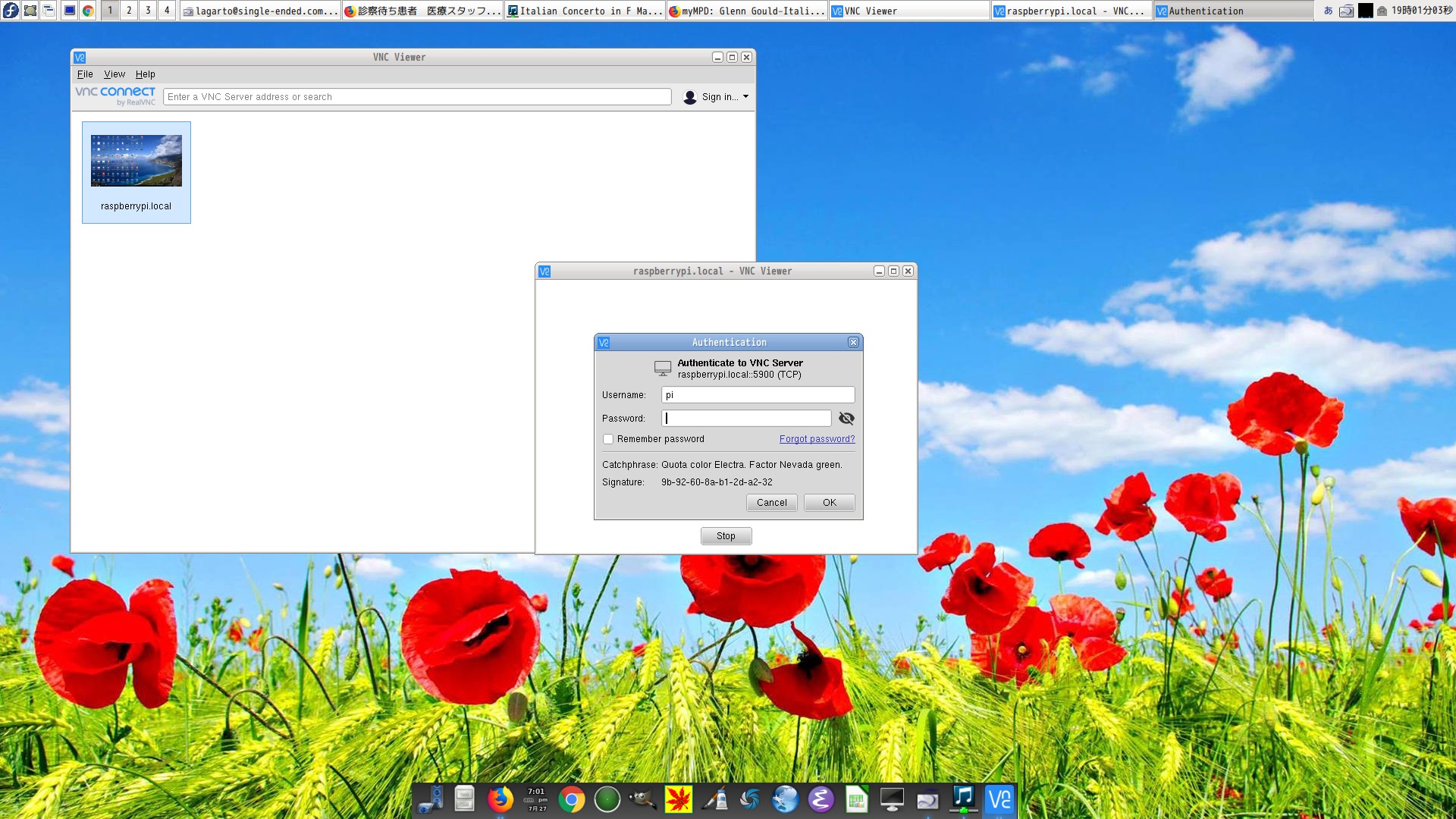Open the file manager in the dock

tap(464, 799)
